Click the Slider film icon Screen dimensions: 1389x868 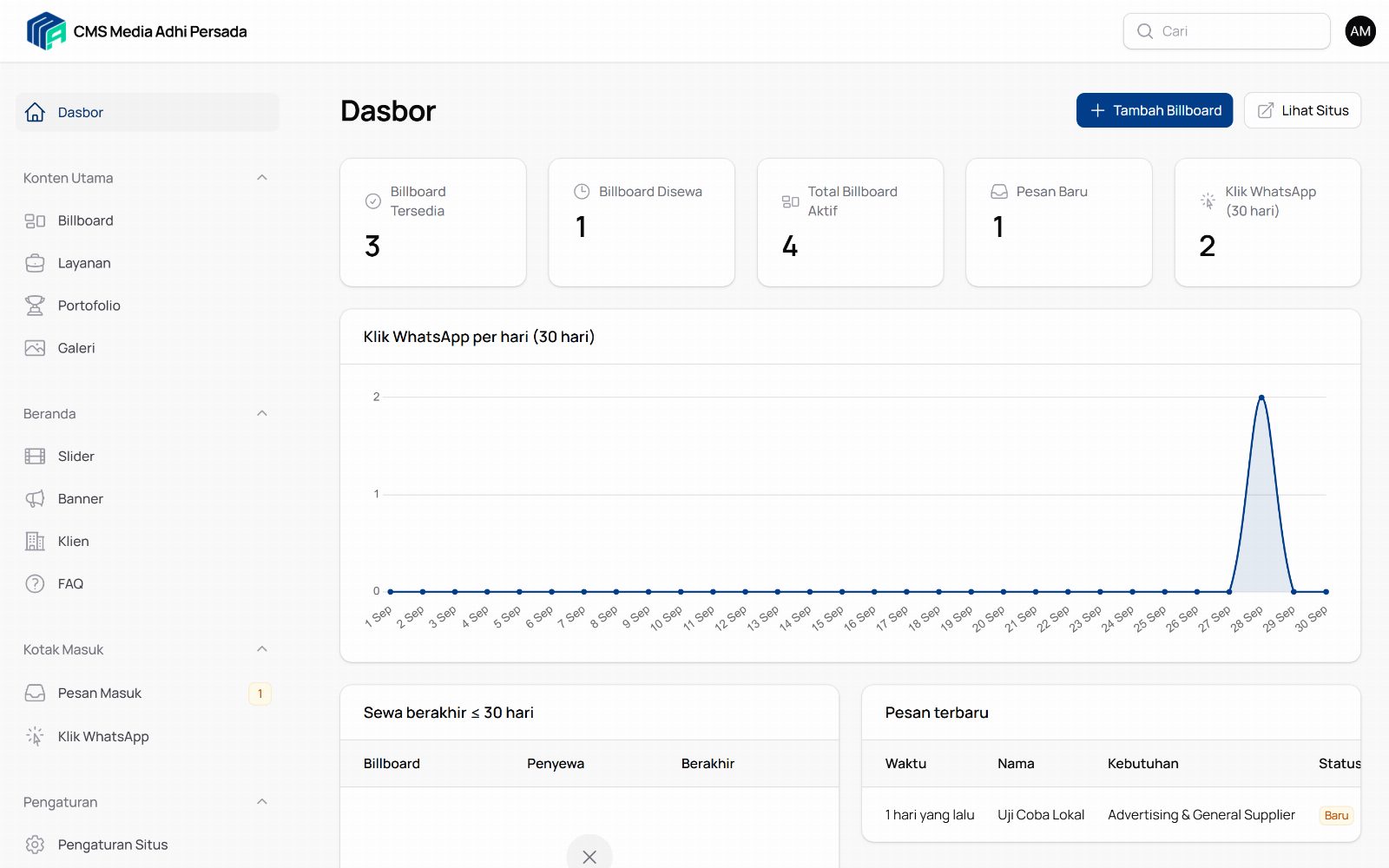35,457
